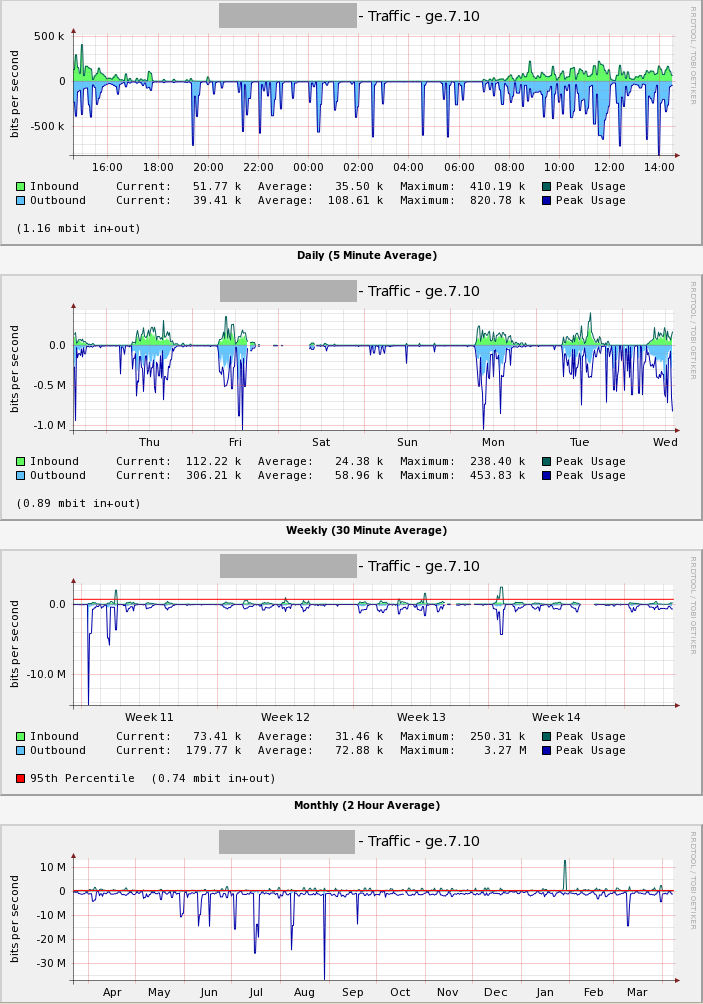Click the monthly Traffic graph with Week labels
Viewport: 703px width, 1004px height.
click(x=351, y=672)
